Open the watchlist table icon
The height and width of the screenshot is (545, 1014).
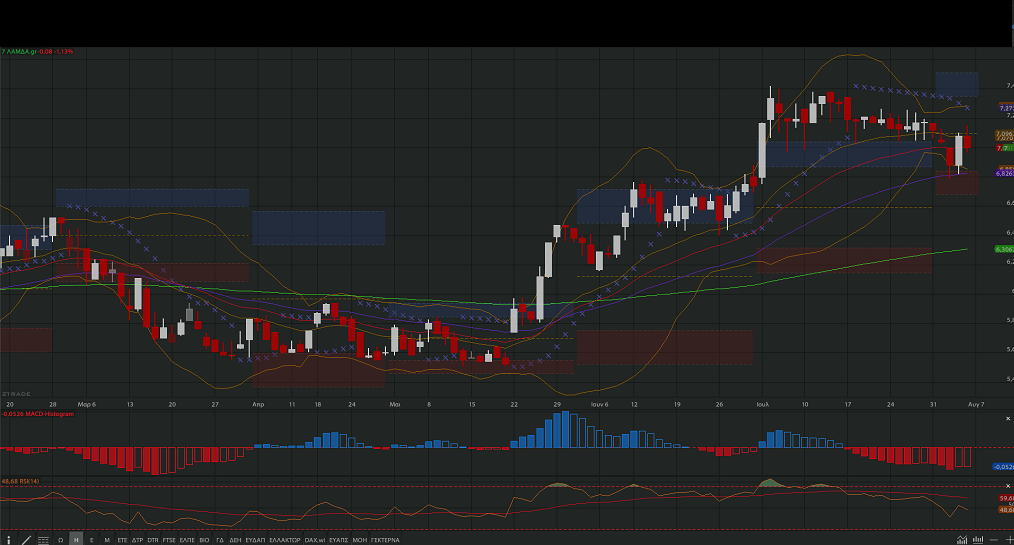(x=43, y=540)
